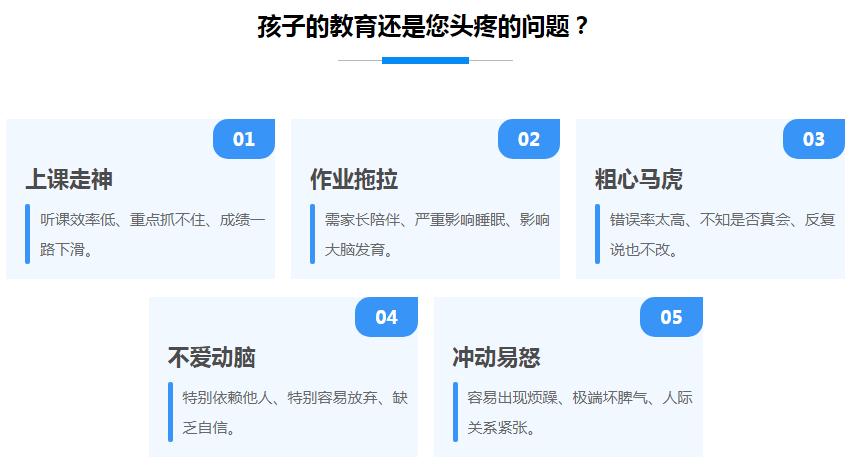Click the blue underline bar below heading
The image size is (856, 466).
pyautogui.click(x=425, y=60)
